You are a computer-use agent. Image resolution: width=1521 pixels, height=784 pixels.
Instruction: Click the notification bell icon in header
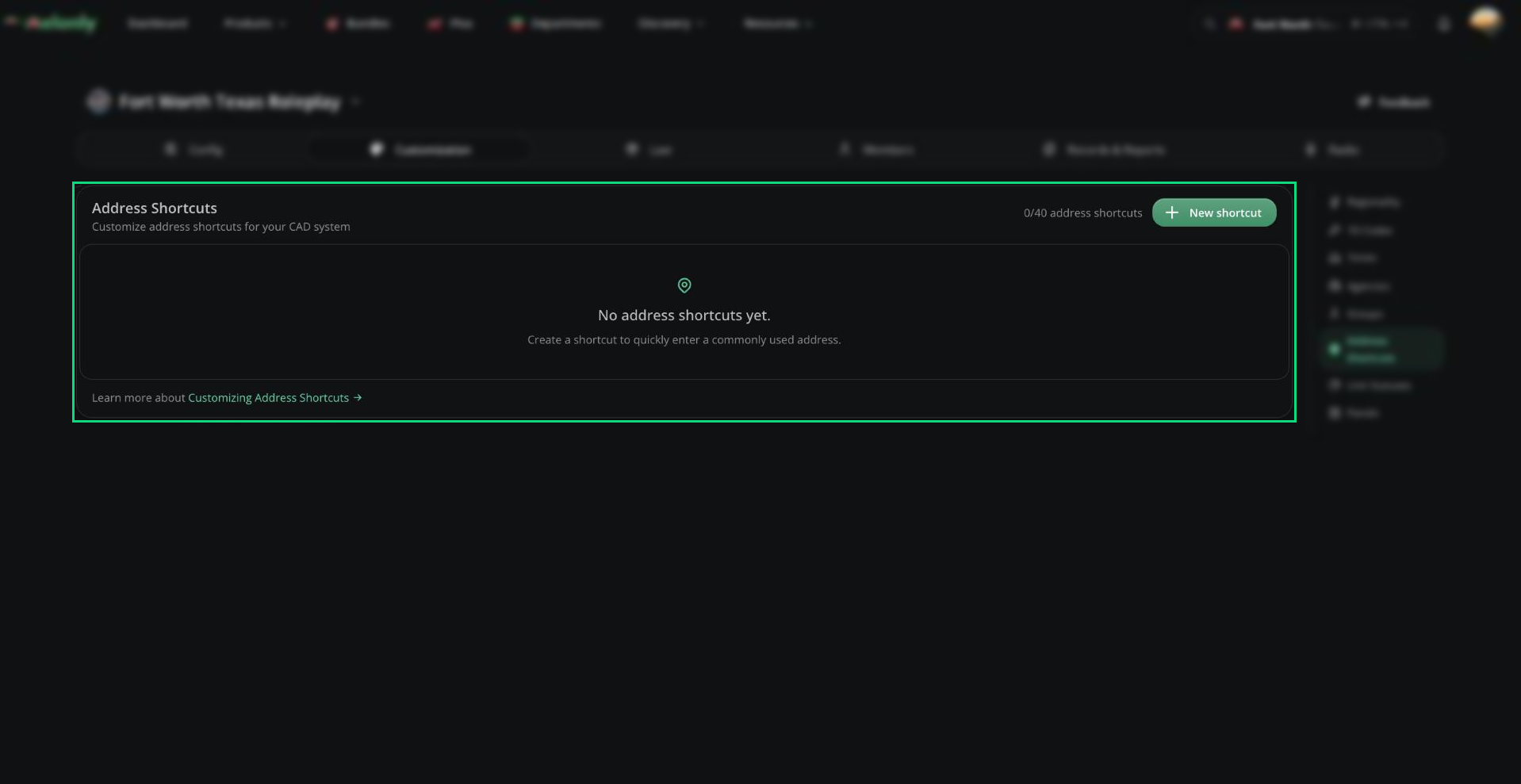tap(1444, 24)
